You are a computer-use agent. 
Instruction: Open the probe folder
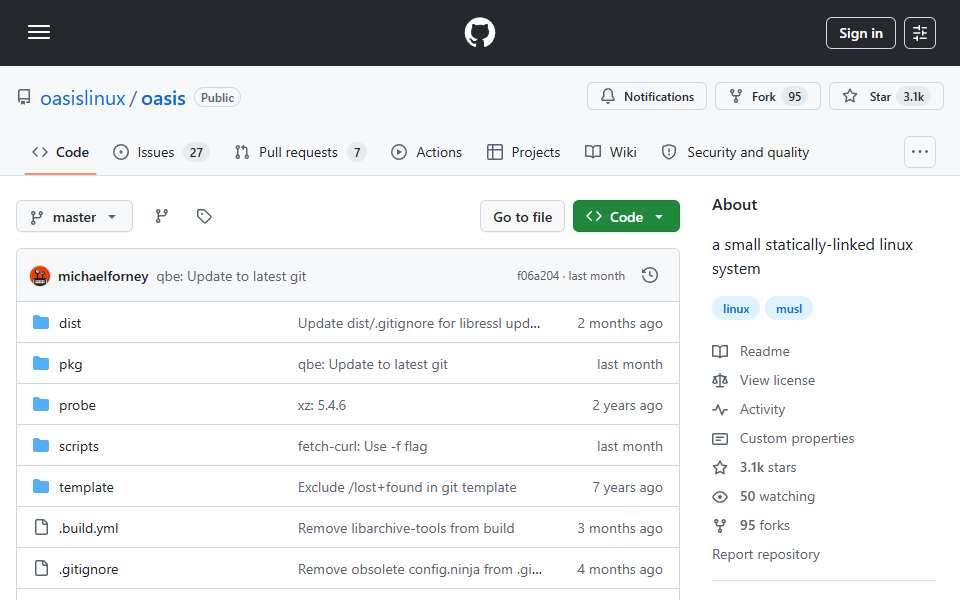77,405
